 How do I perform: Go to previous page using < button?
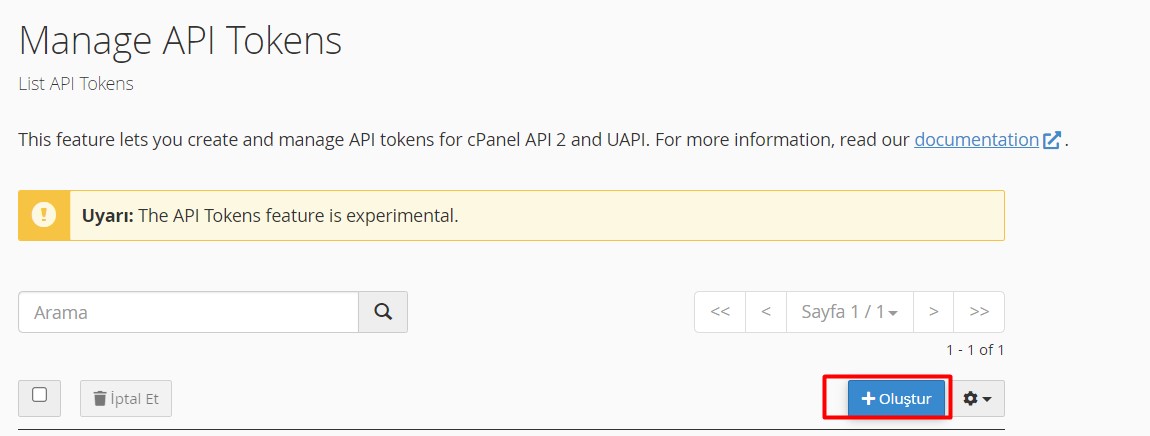click(765, 312)
